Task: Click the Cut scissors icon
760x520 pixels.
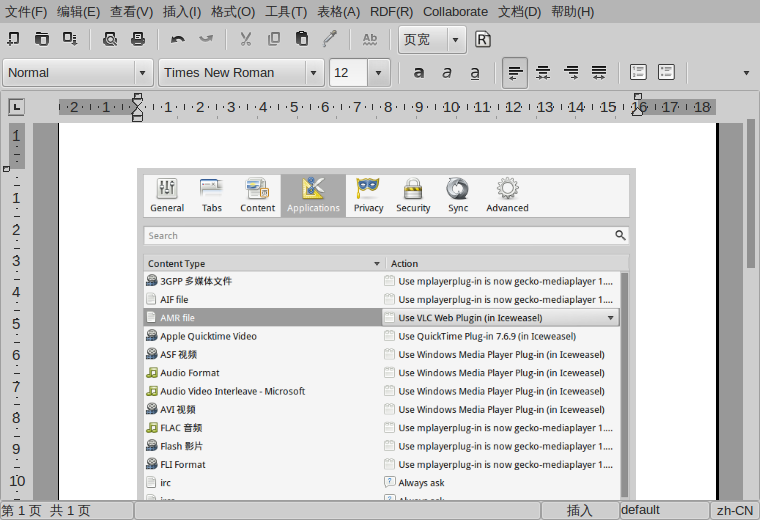Action: click(246, 39)
